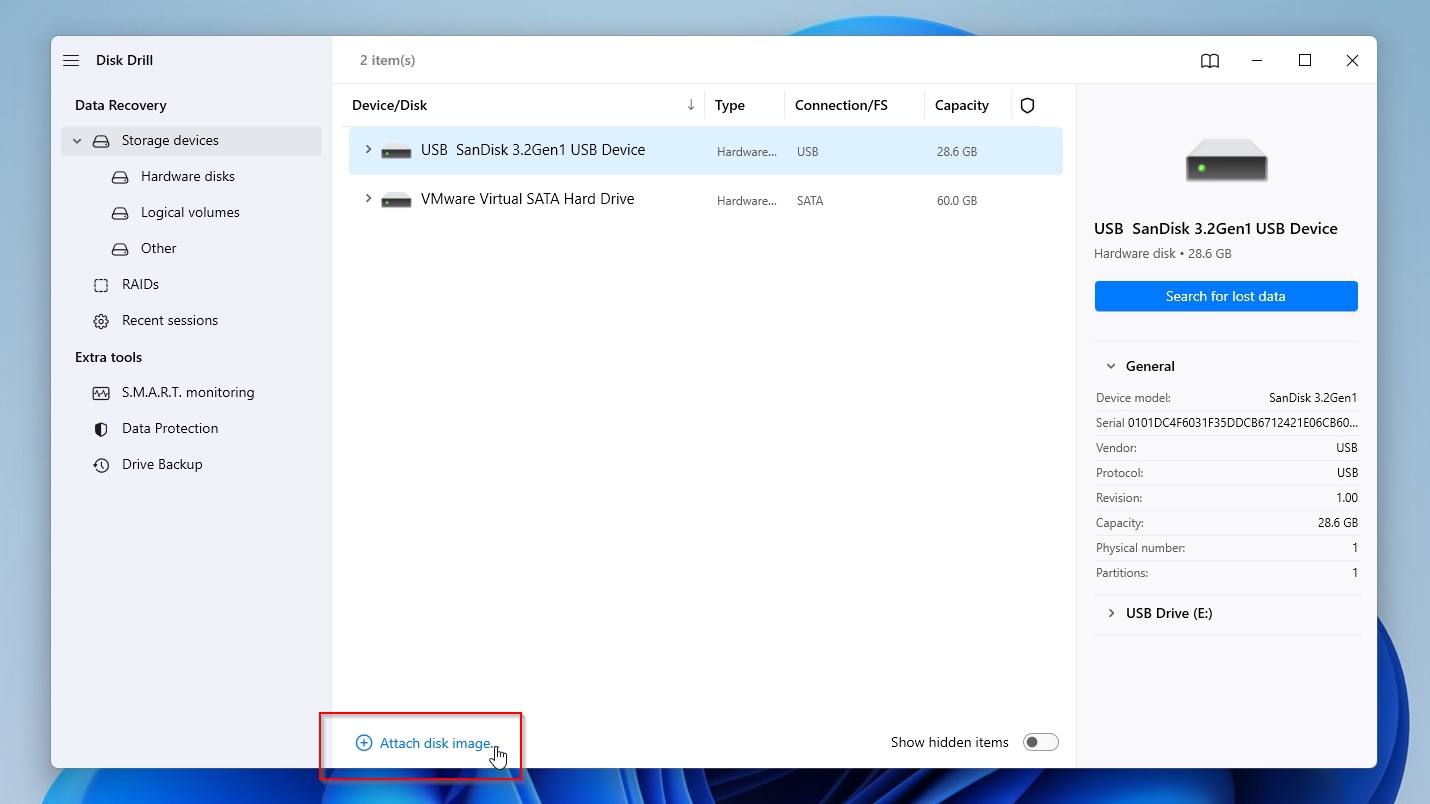Click Hardware disk • 28.6 GB subtitle

click(1163, 253)
